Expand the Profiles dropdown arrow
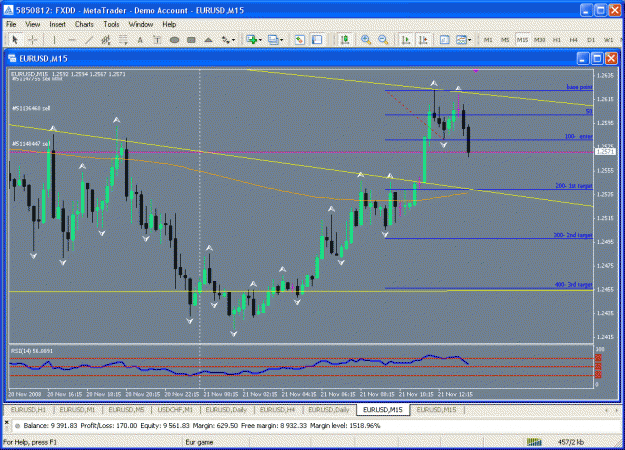 click(x=281, y=40)
